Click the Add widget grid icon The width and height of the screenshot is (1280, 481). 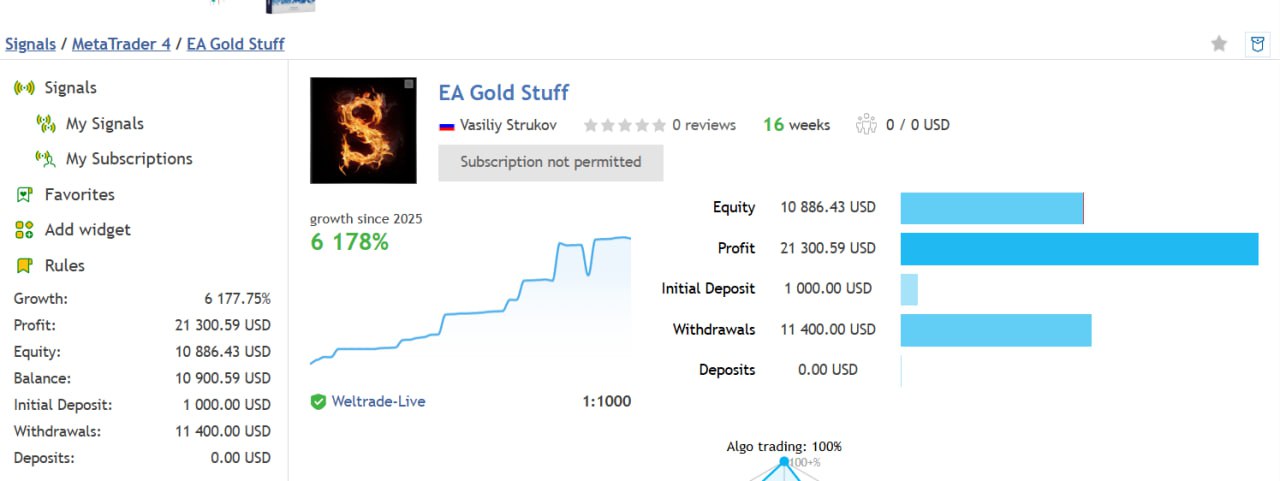tap(25, 230)
